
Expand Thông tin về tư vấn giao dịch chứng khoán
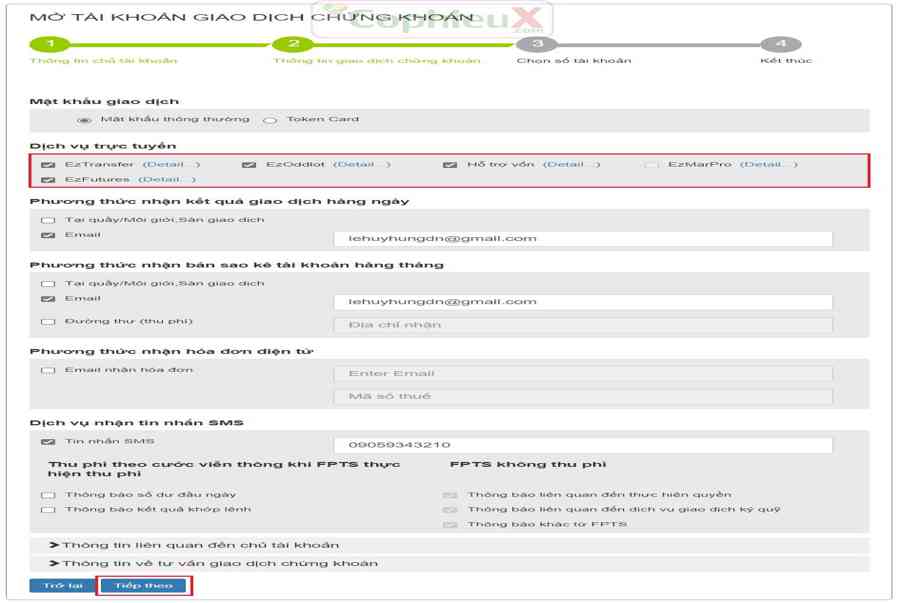(214, 563)
